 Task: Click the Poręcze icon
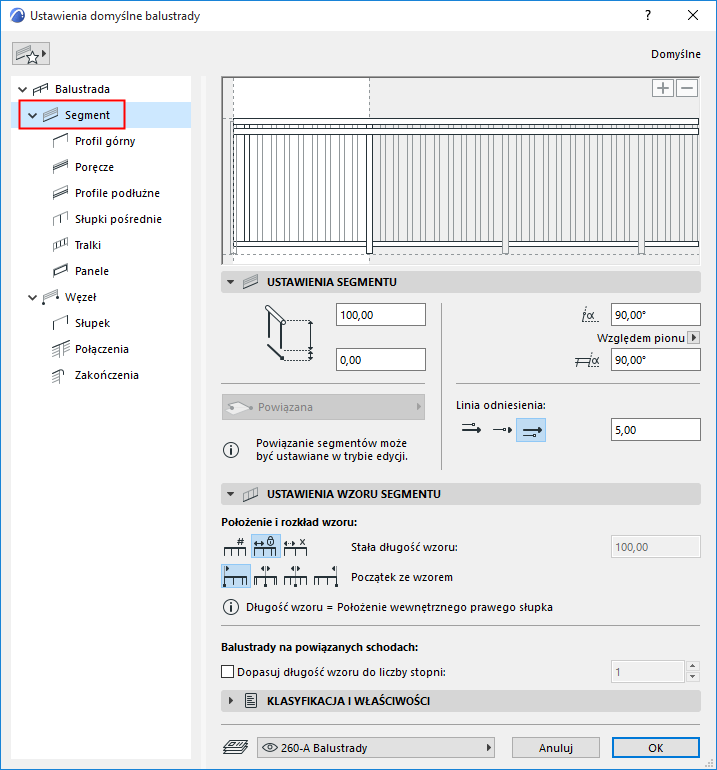coord(60,167)
